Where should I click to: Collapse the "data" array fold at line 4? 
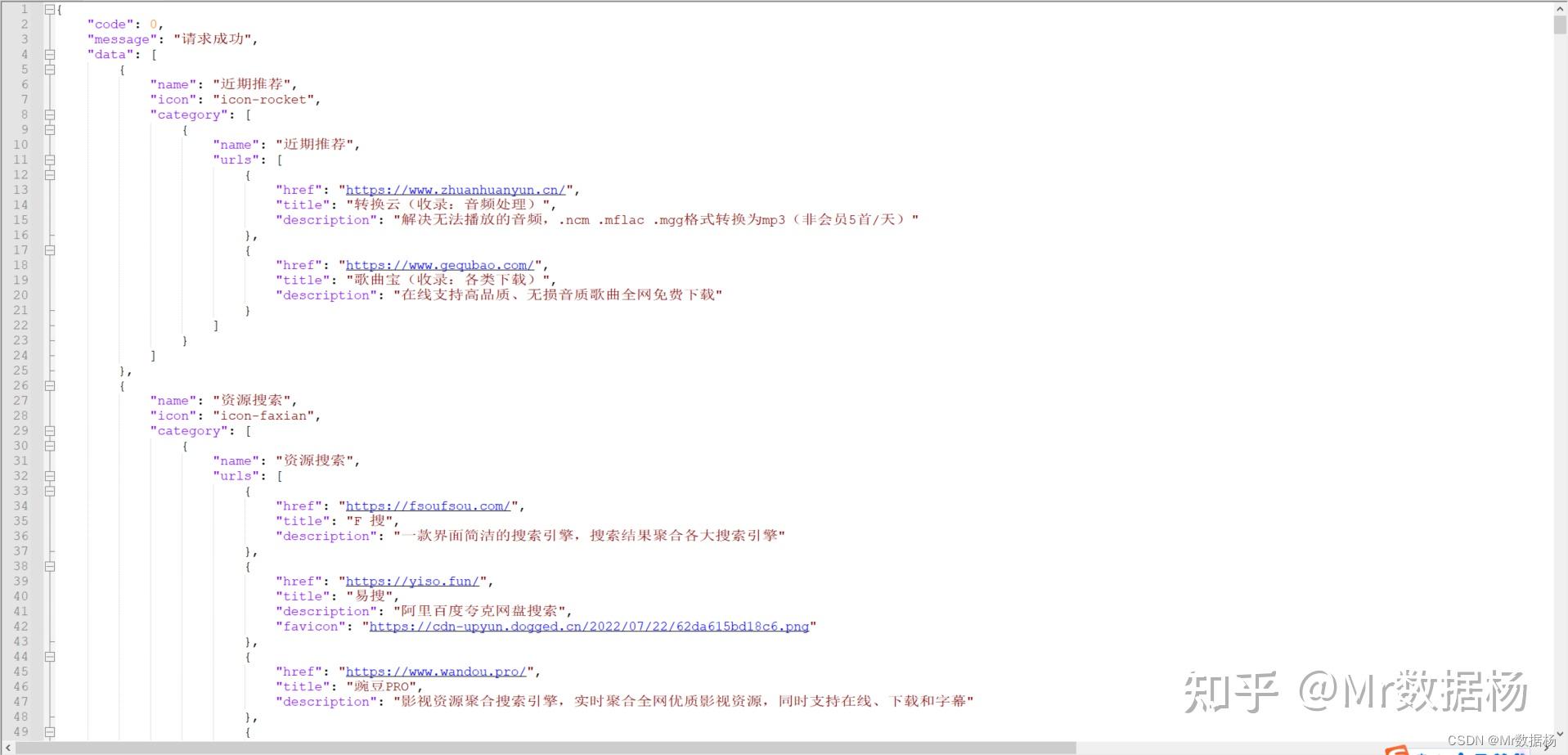[49, 54]
